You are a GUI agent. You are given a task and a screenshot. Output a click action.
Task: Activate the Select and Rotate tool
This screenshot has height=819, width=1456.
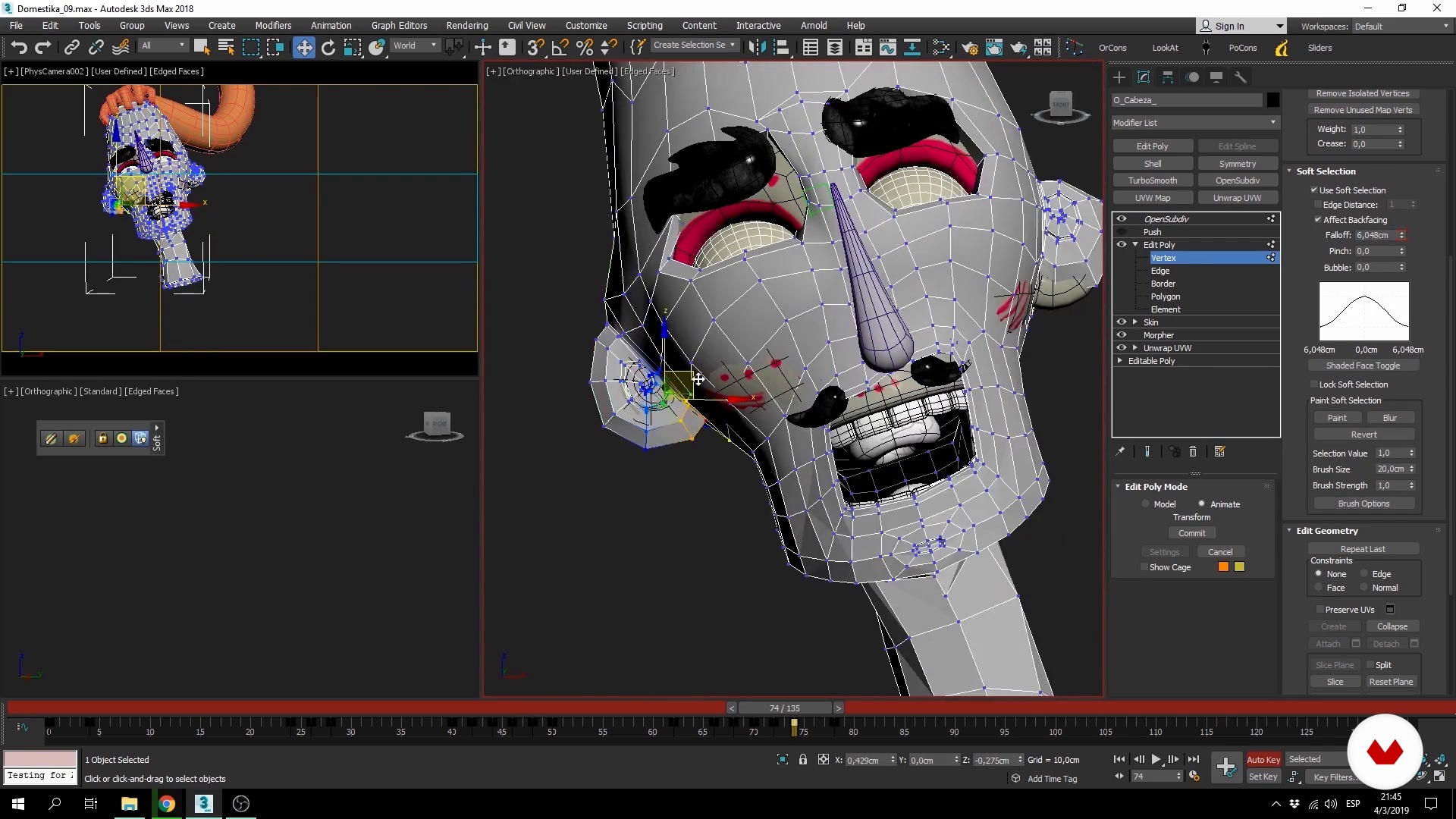pos(328,48)
